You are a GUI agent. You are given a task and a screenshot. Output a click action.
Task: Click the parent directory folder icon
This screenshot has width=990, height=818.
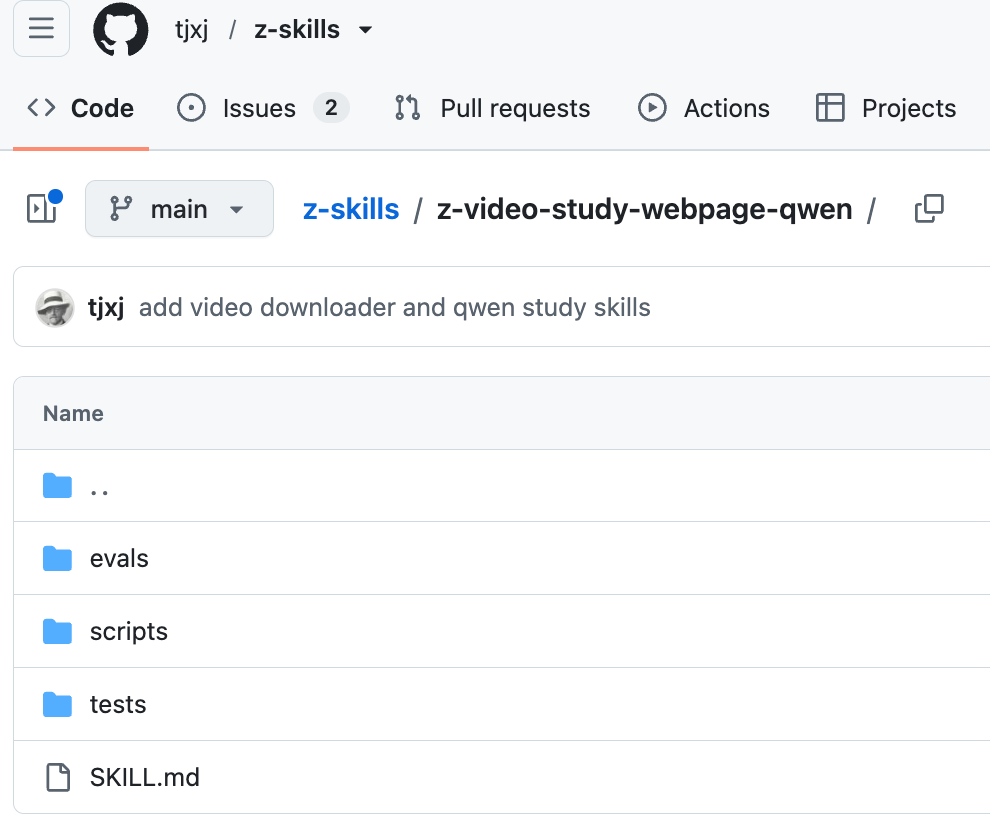57,485
